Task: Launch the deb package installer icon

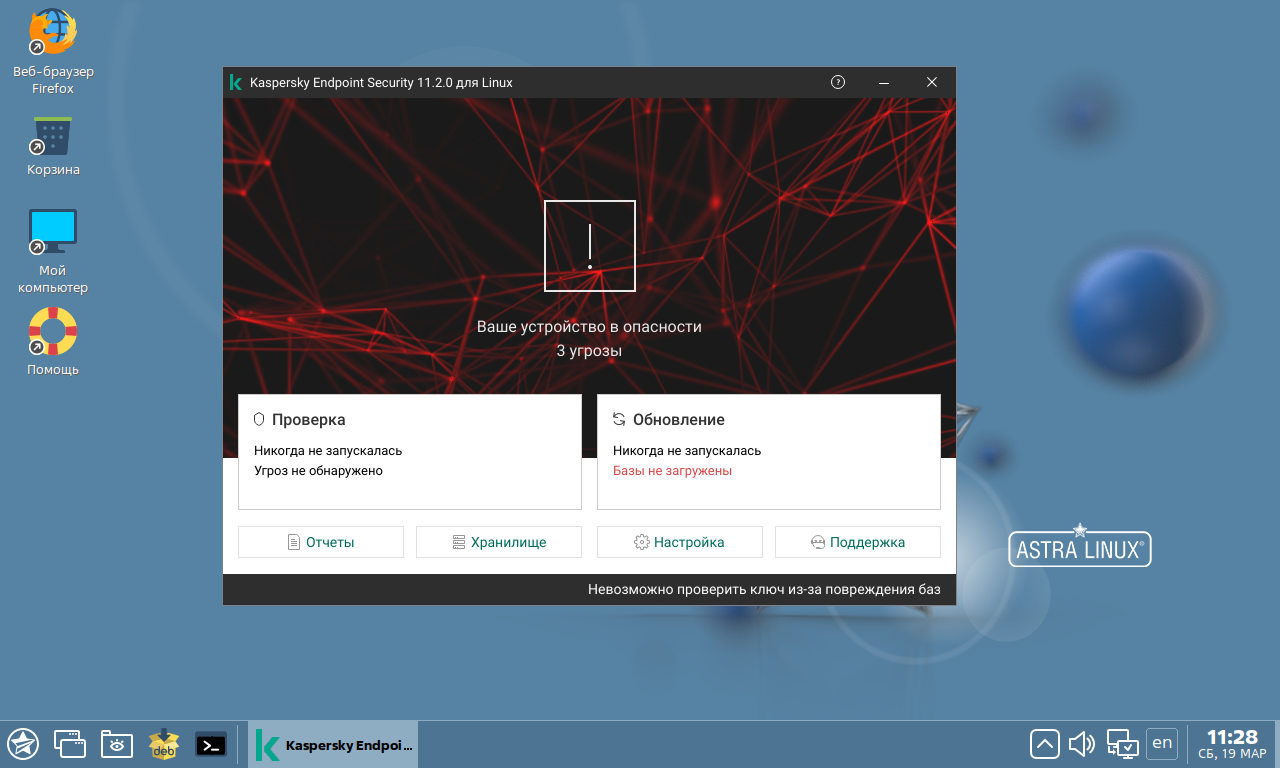Action: tap(164, 744)
